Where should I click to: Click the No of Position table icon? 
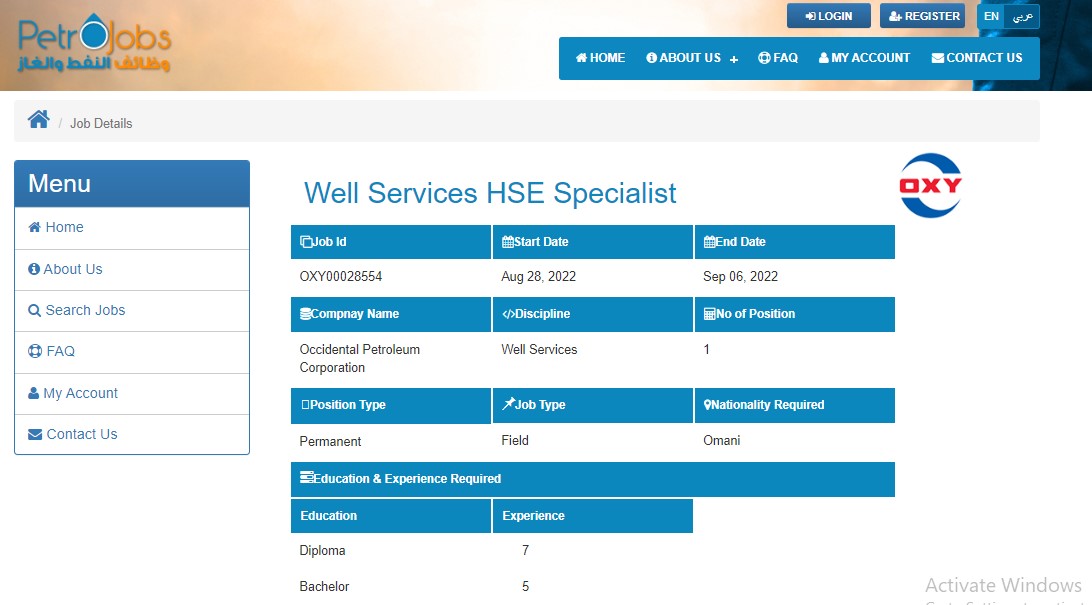pyautogui.click(x=710, y=313)
